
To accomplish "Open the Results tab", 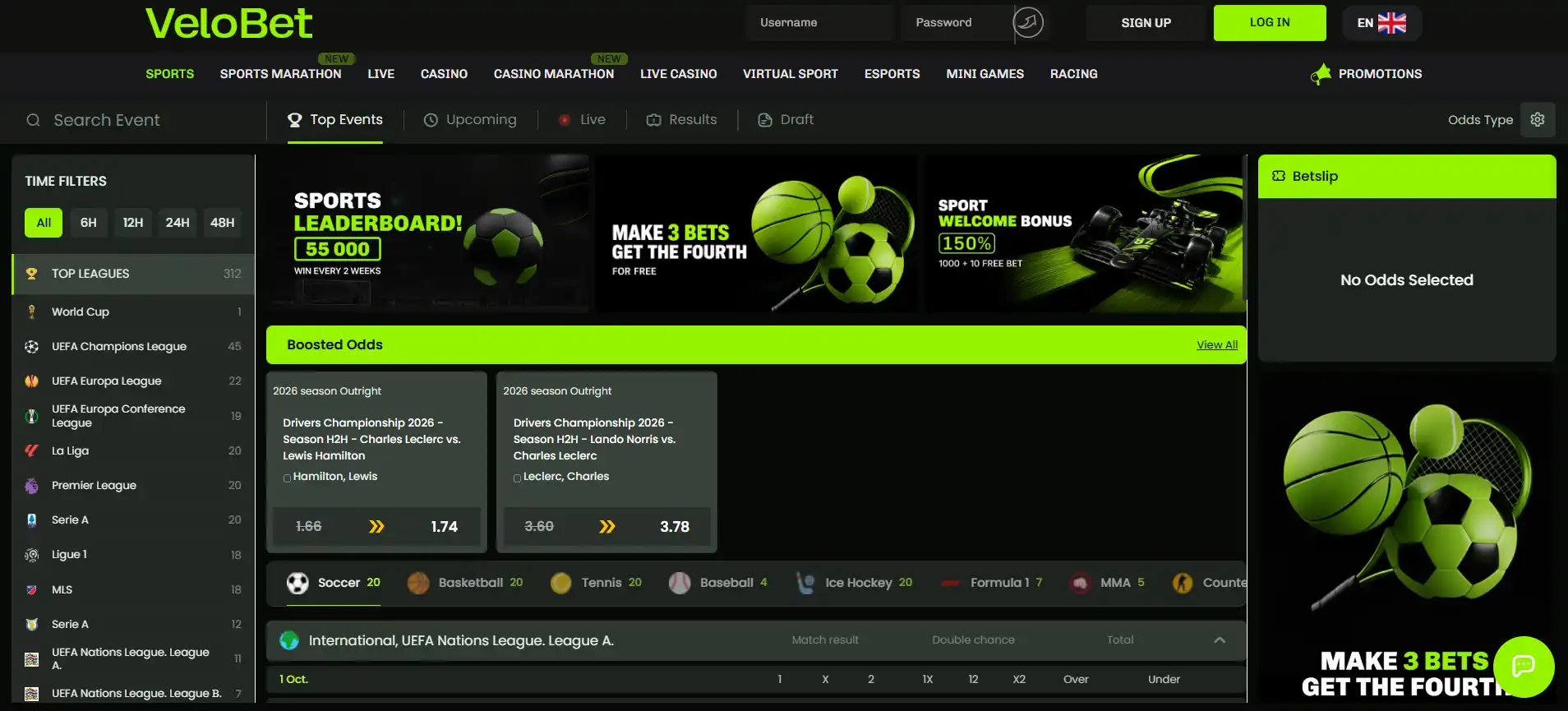I will click(681, 120).
